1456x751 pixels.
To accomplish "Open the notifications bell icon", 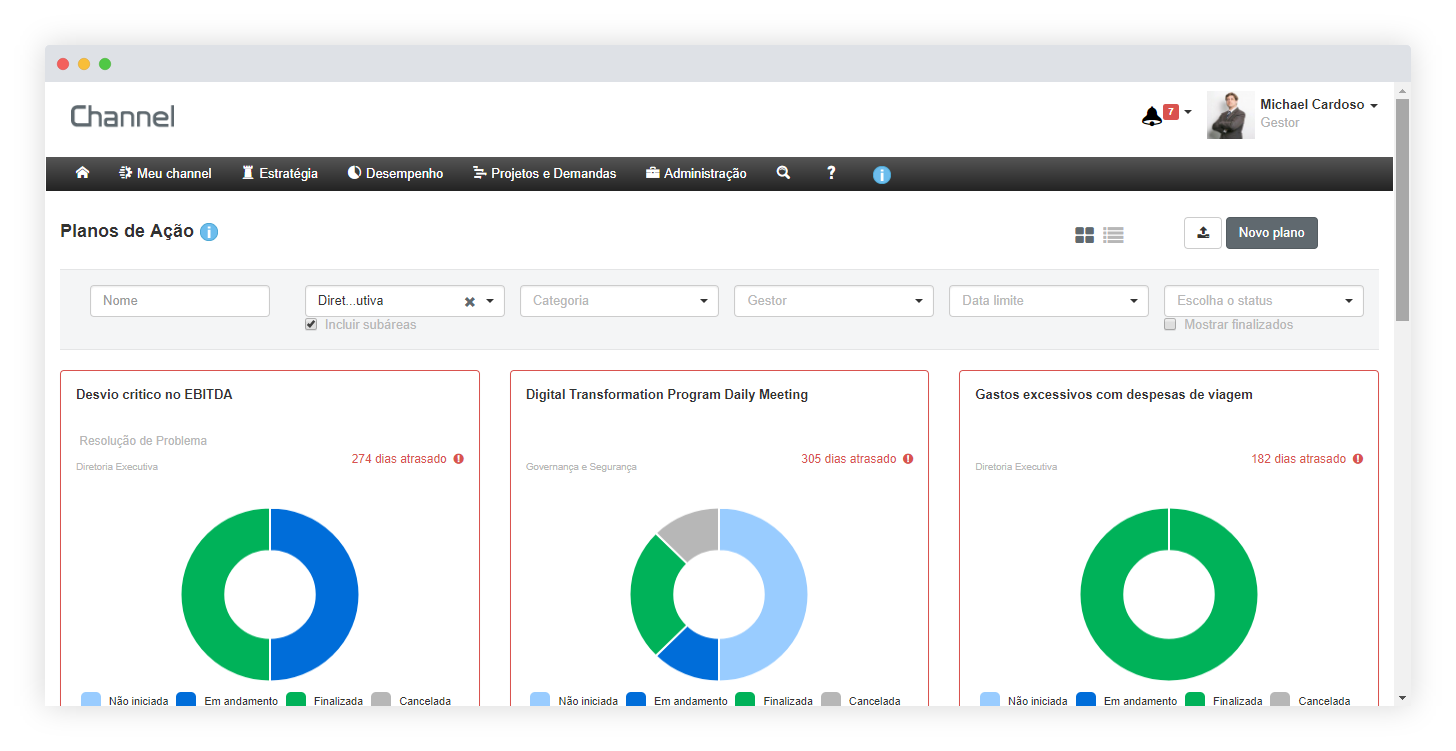I will point(1152,116).
